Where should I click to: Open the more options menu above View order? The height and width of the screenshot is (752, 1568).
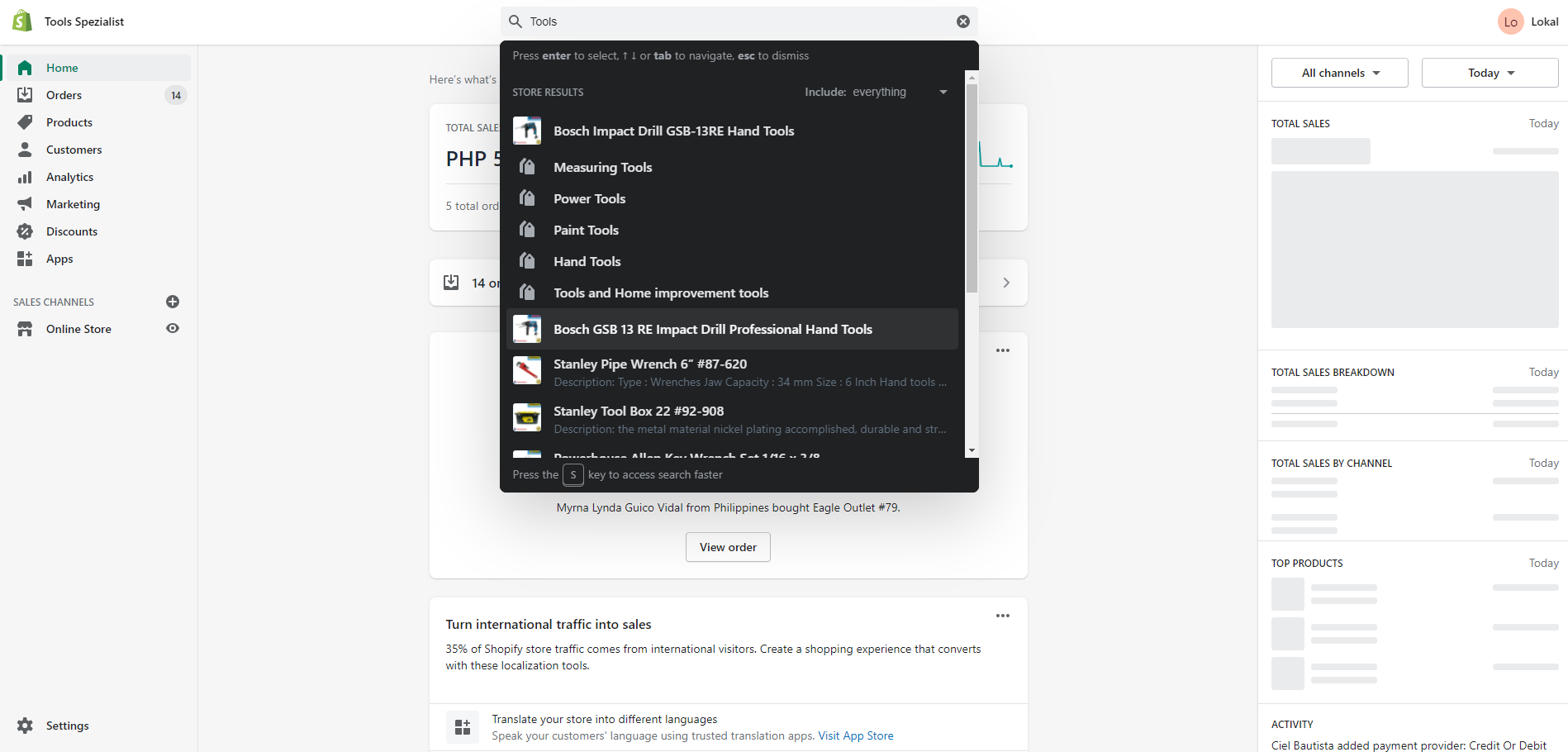(1003, 350)
